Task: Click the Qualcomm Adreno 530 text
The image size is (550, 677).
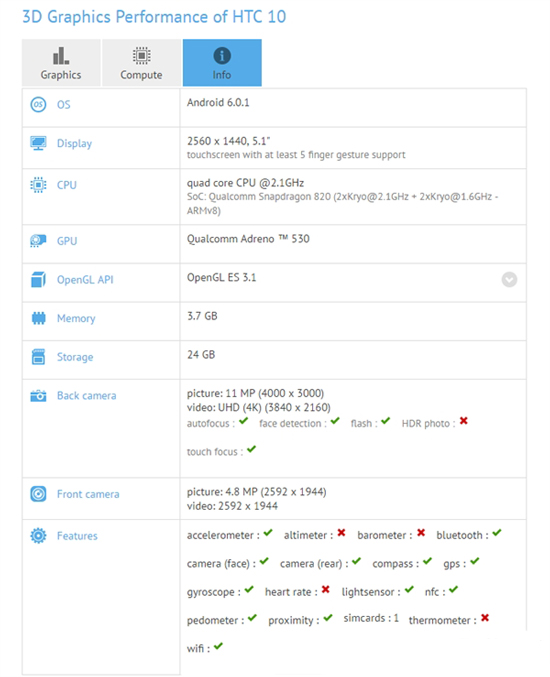Action: 248,239
